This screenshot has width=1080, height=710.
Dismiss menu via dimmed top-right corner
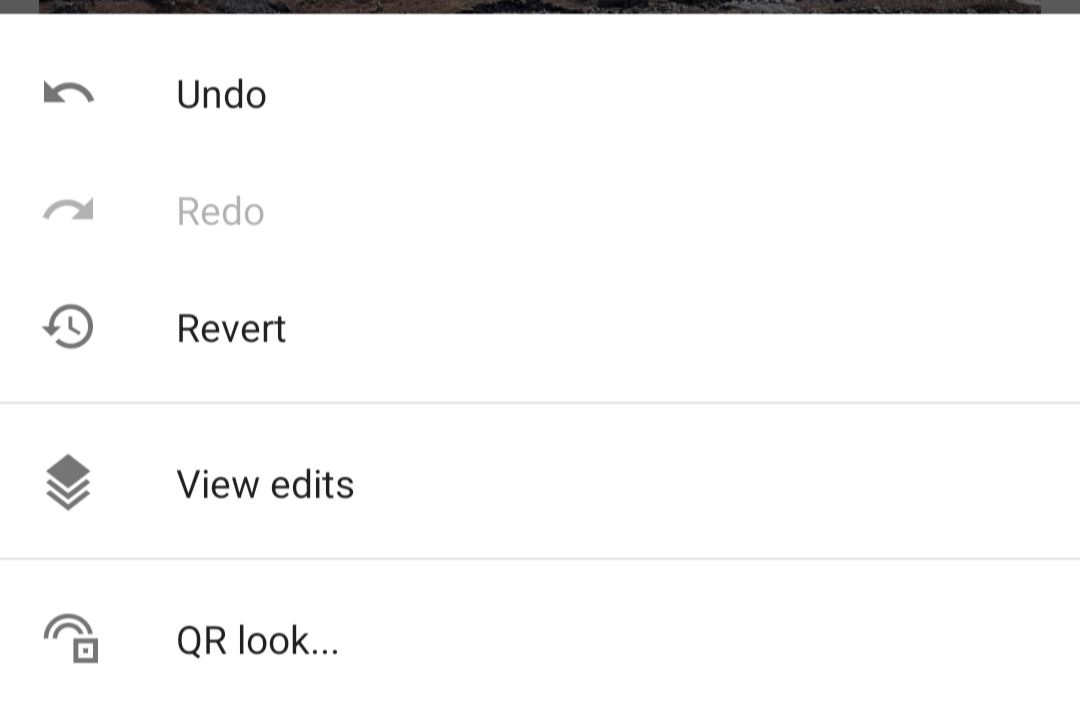click(1060, 6)
